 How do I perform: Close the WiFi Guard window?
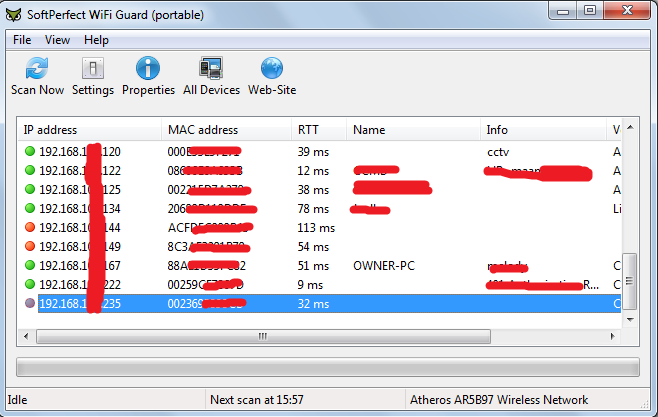coord(627,11)
